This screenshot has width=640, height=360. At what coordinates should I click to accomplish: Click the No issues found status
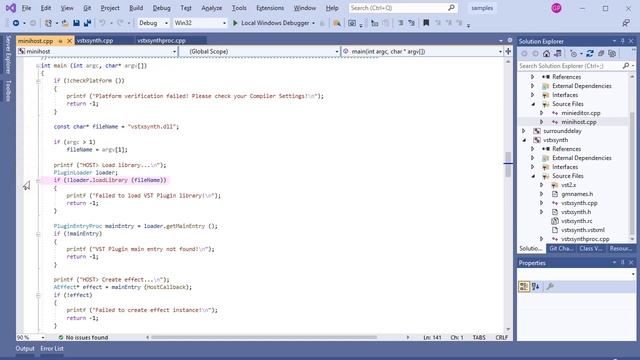(x=83, y=338)
